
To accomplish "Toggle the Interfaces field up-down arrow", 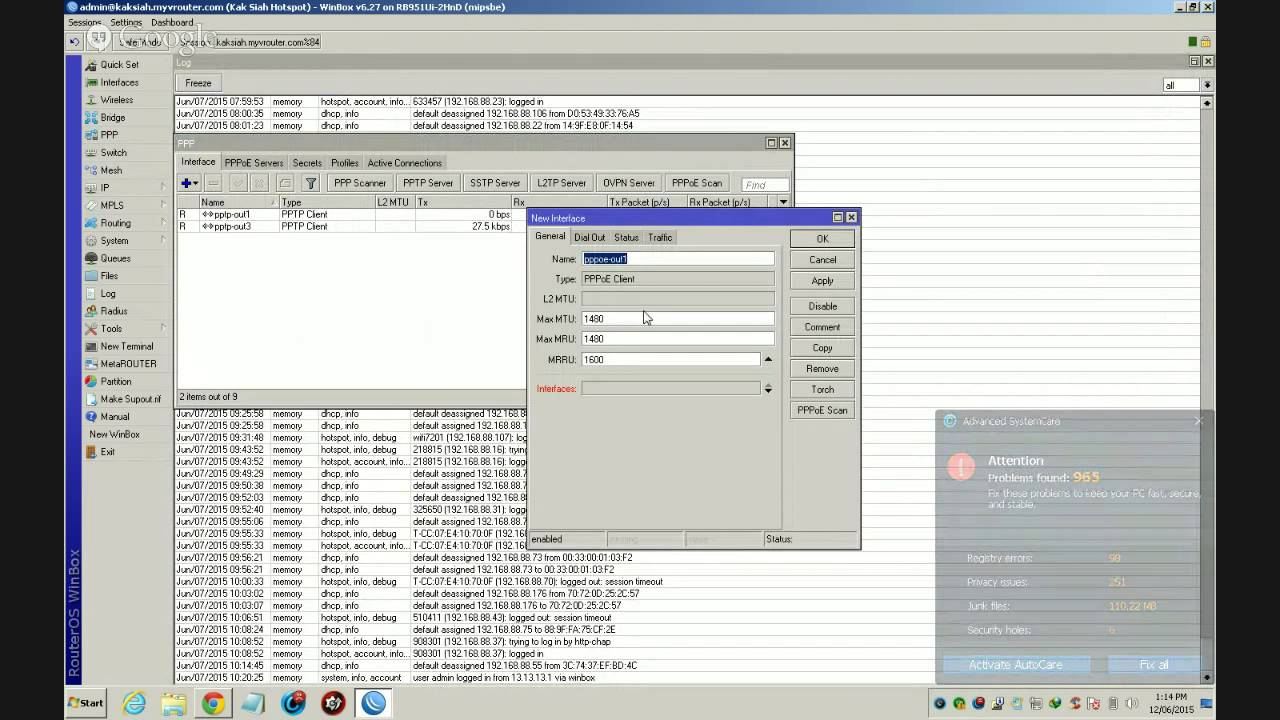I will click(x=768, y=388).
